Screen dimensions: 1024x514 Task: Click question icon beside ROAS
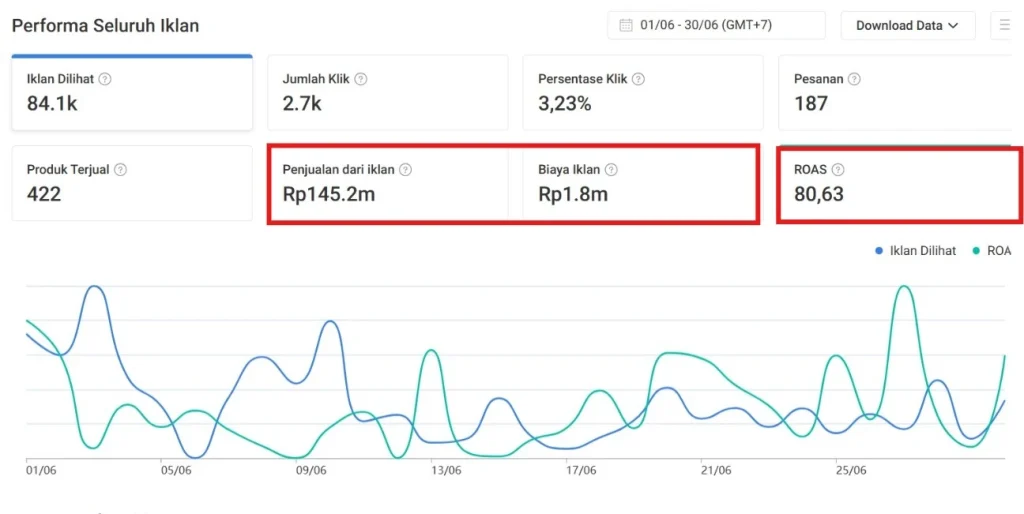(x=838, y=170)
